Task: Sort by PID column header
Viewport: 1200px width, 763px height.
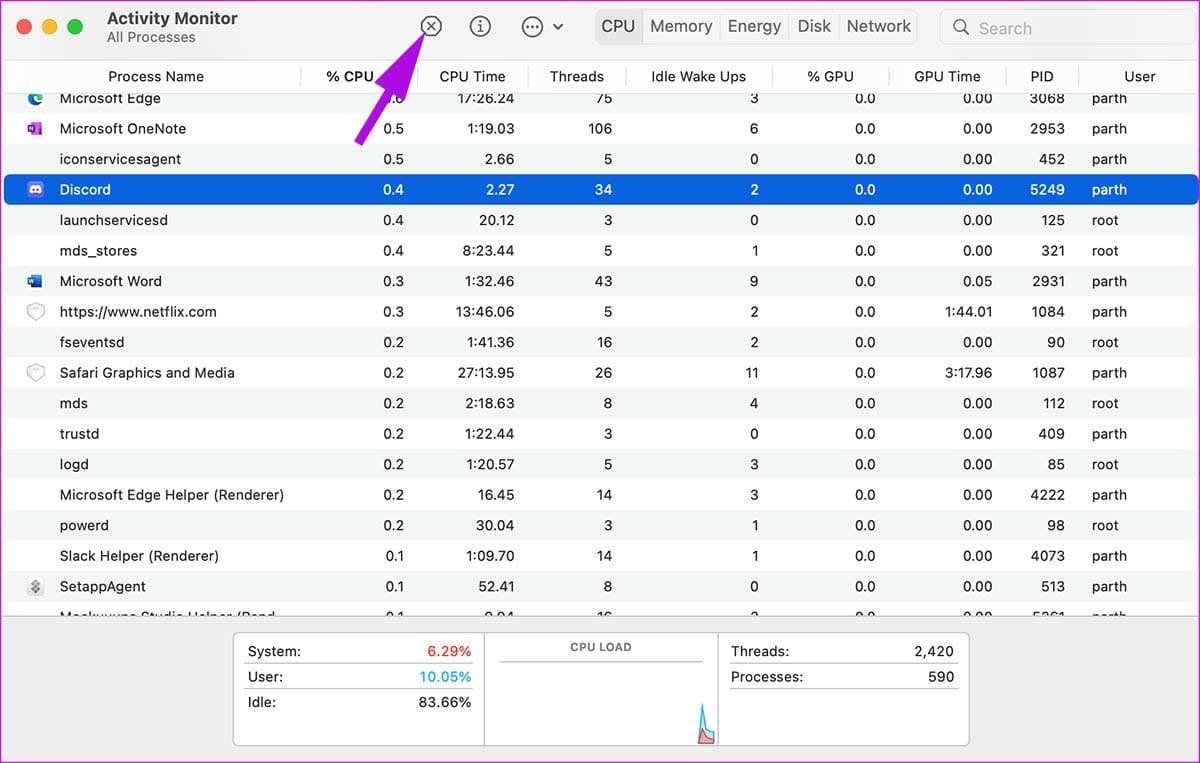Action: (1041, 76)
